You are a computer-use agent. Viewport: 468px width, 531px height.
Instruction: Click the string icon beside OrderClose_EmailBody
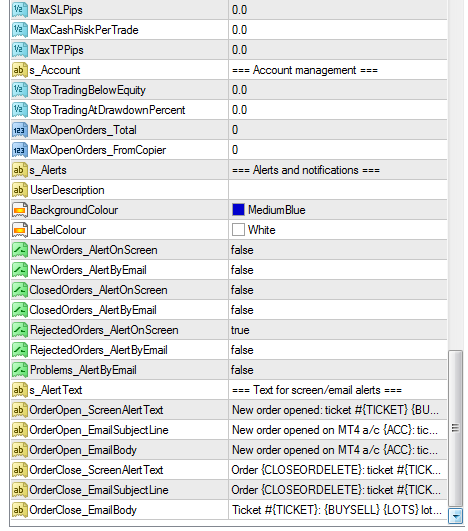(x=19, y=509)
